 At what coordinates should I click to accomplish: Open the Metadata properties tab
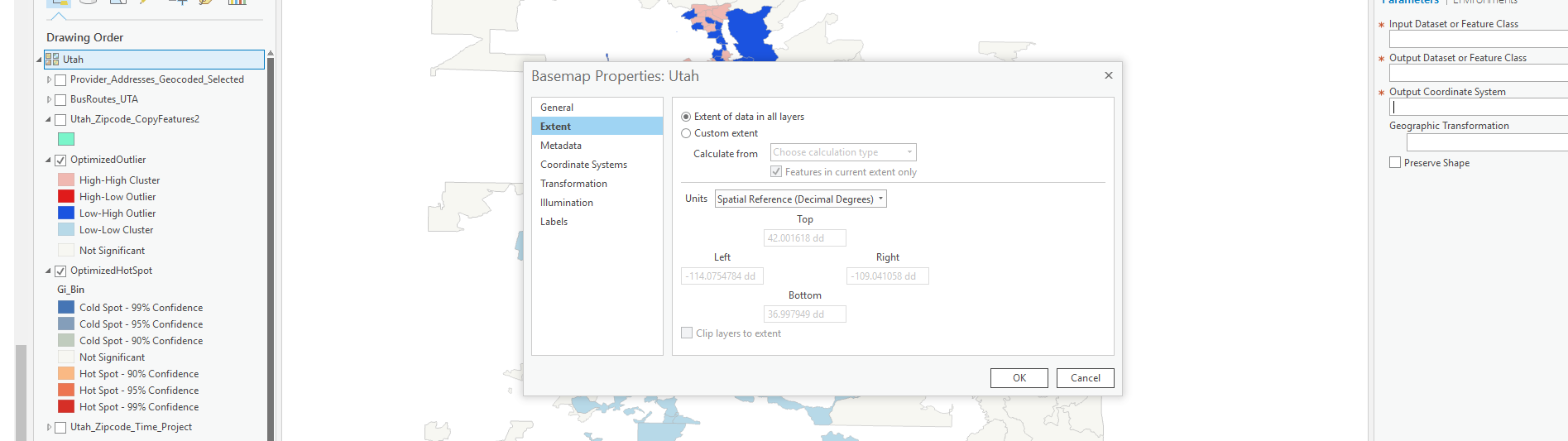561,146
